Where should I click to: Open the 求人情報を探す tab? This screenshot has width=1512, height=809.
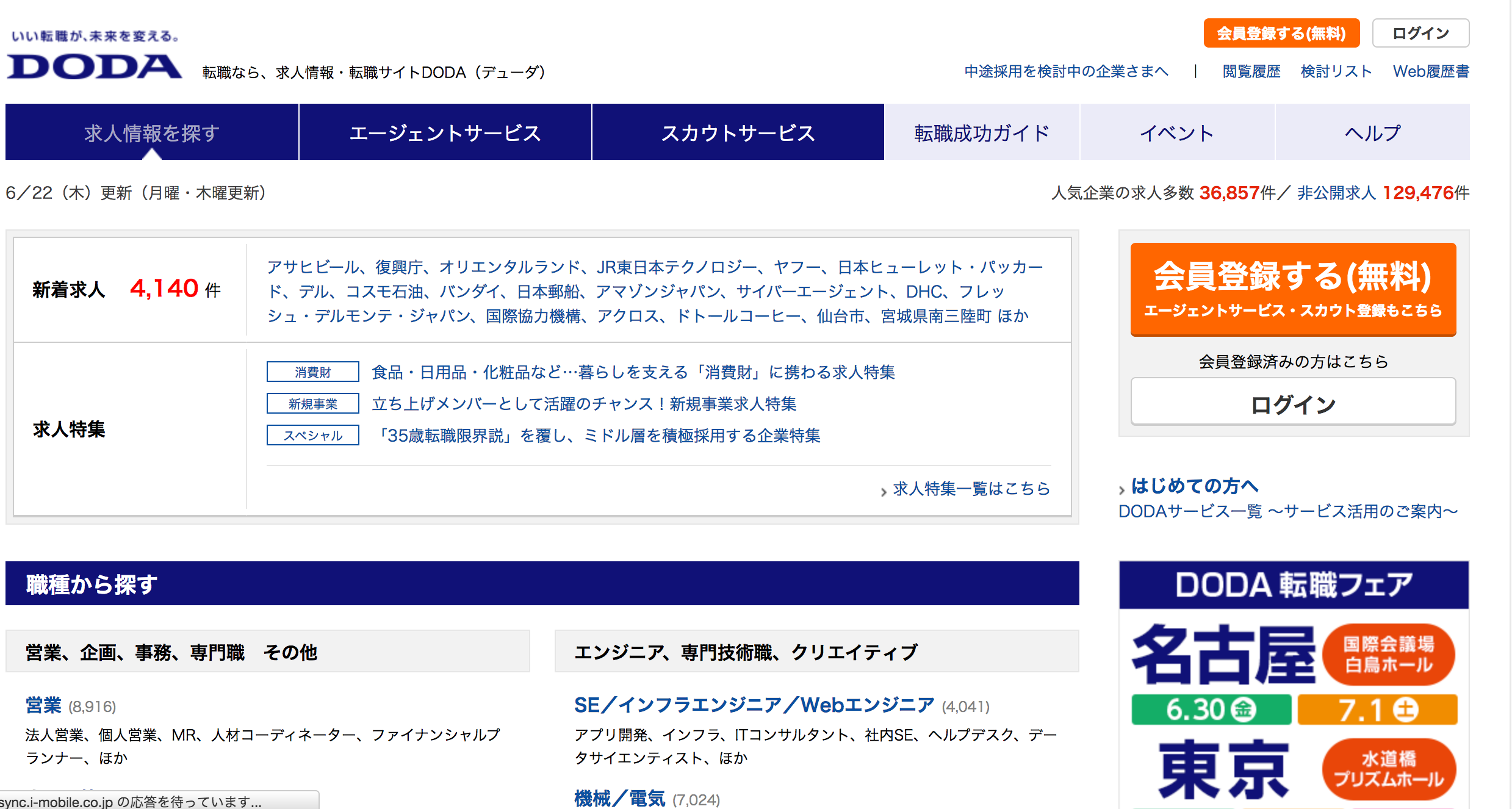tap(152, 132)
